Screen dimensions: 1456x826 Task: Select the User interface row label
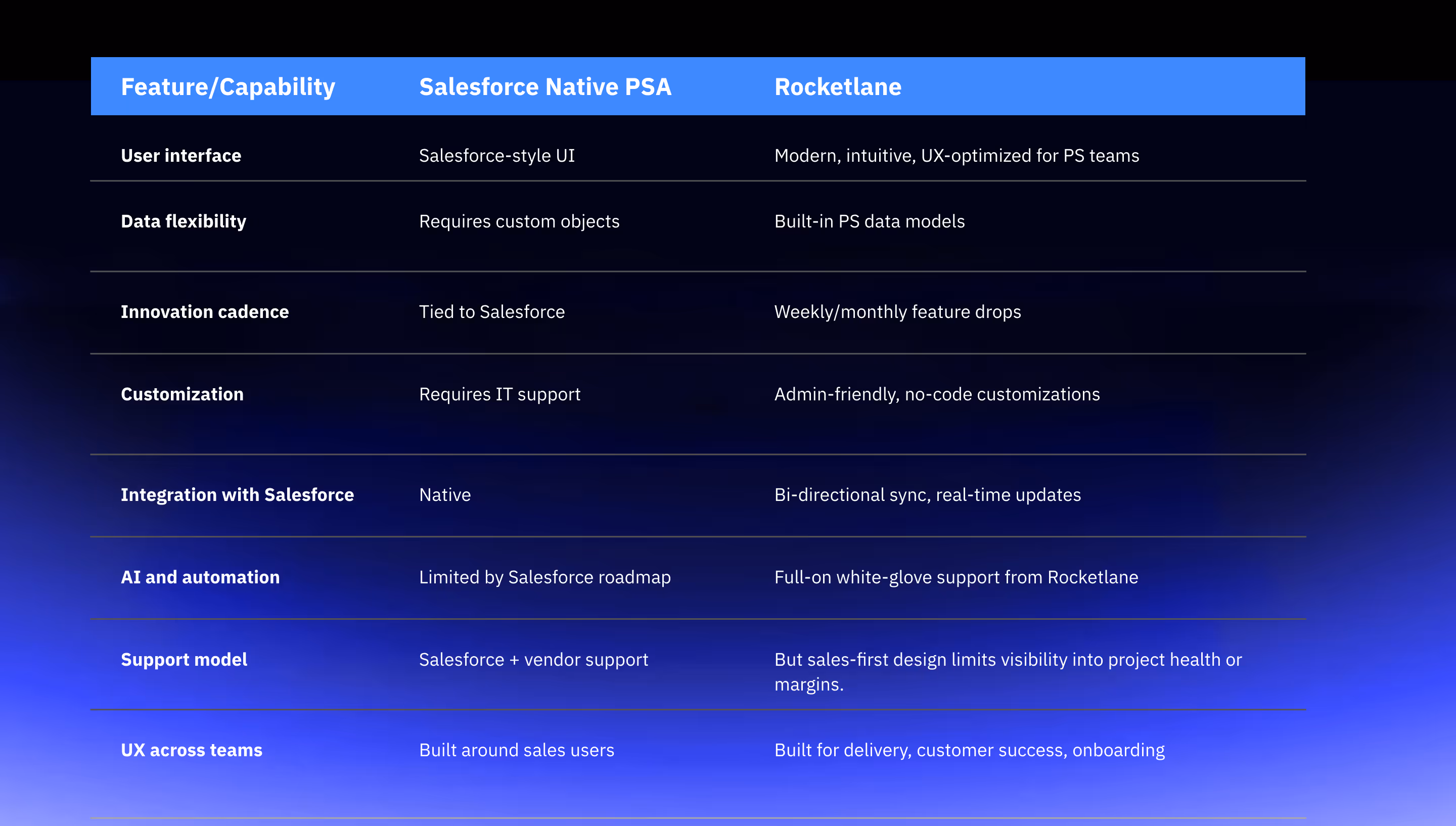[x=181, y=155]
